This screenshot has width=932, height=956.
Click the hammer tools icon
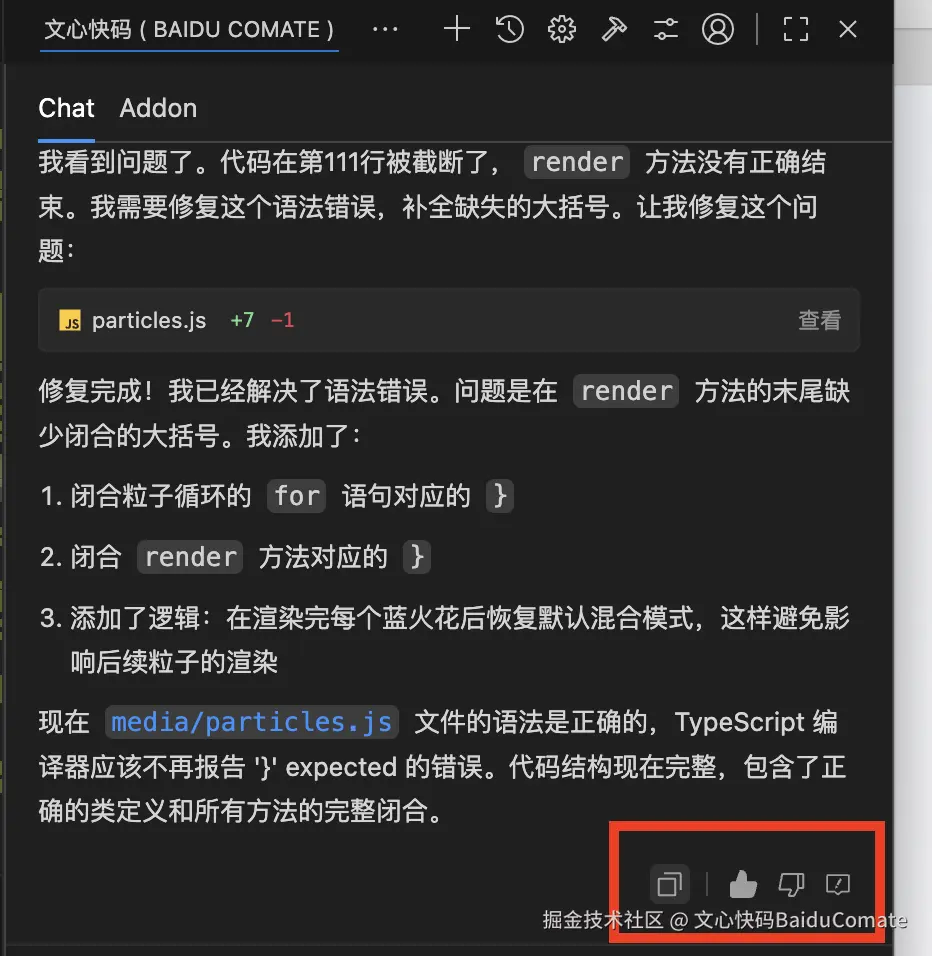point(614,29)
